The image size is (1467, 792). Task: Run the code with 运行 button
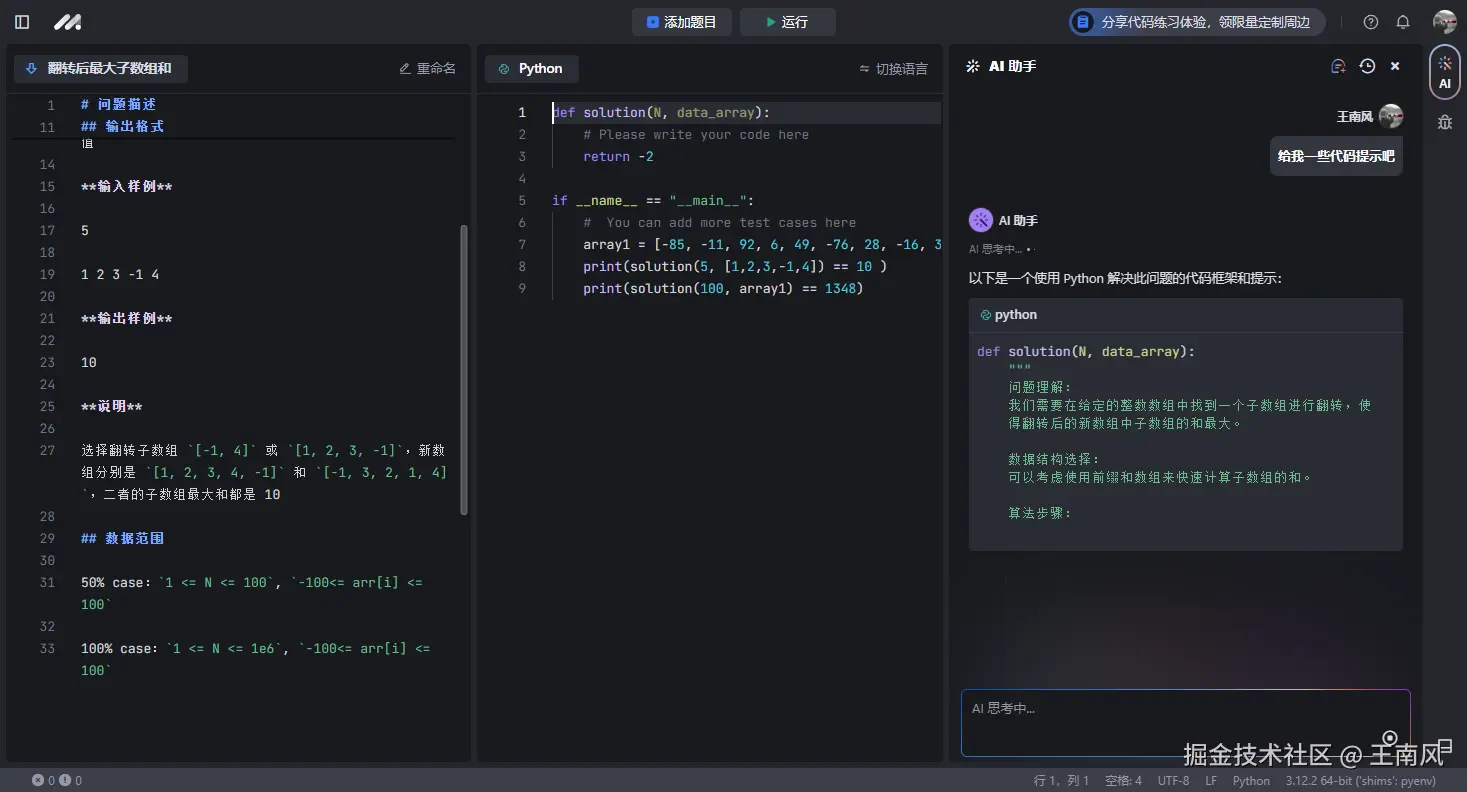pyautogui.click(x=787, y=22)
